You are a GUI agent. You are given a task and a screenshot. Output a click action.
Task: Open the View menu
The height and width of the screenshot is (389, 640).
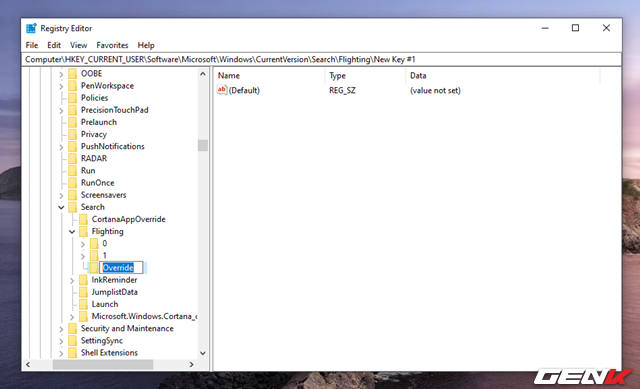point(78,45)
